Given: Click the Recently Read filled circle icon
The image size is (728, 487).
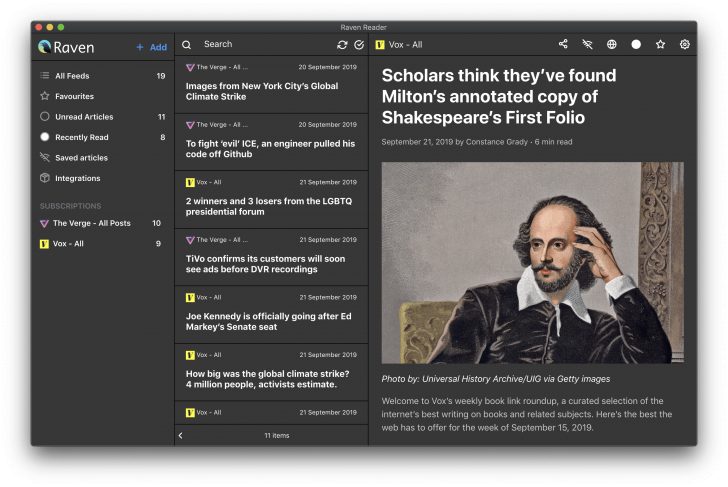Looking at the screenshot, I should point(45,137).
